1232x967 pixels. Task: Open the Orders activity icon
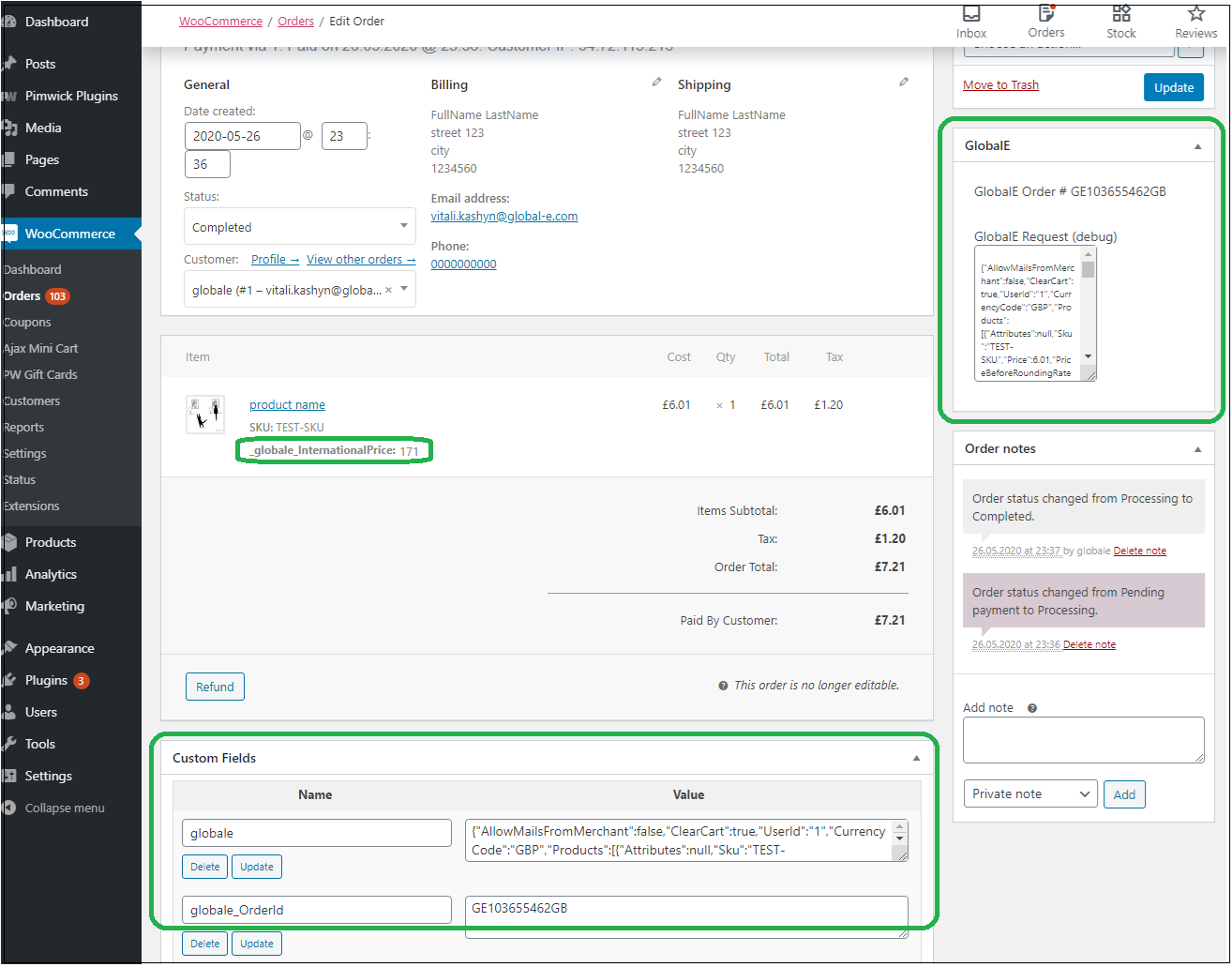(x=1045, y=14)
